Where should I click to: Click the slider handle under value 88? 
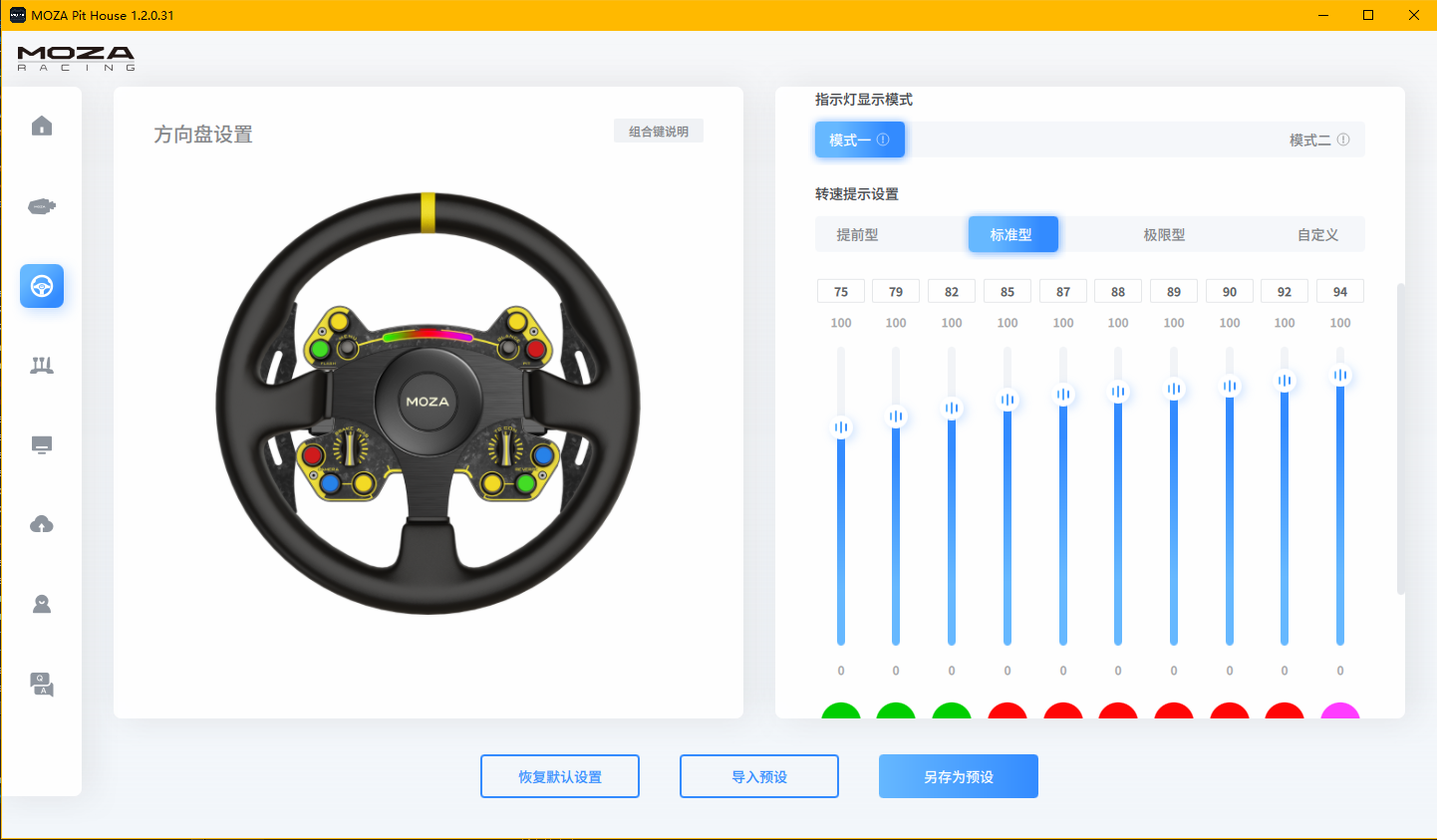coord(1118,392)
